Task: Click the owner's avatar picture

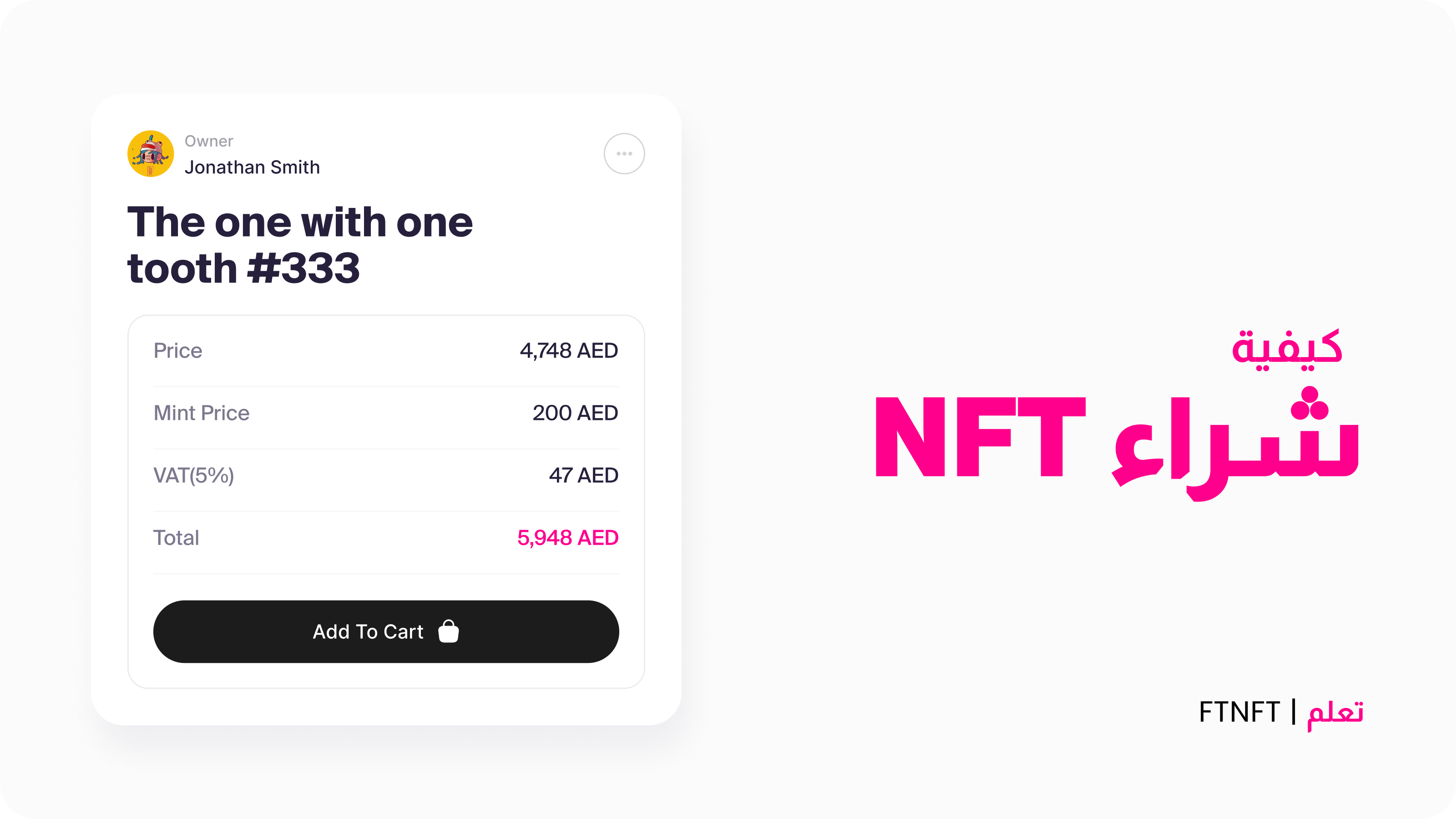Action: [150, 154]
